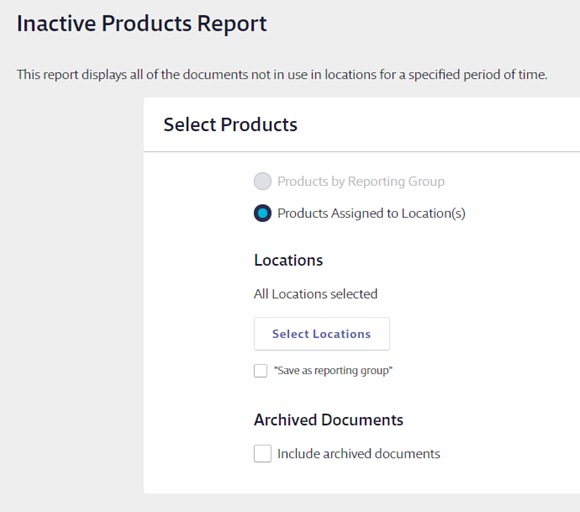This screenshot has height=512, width=580.
Task: Click the Select Products section heading
Action: 230,125
